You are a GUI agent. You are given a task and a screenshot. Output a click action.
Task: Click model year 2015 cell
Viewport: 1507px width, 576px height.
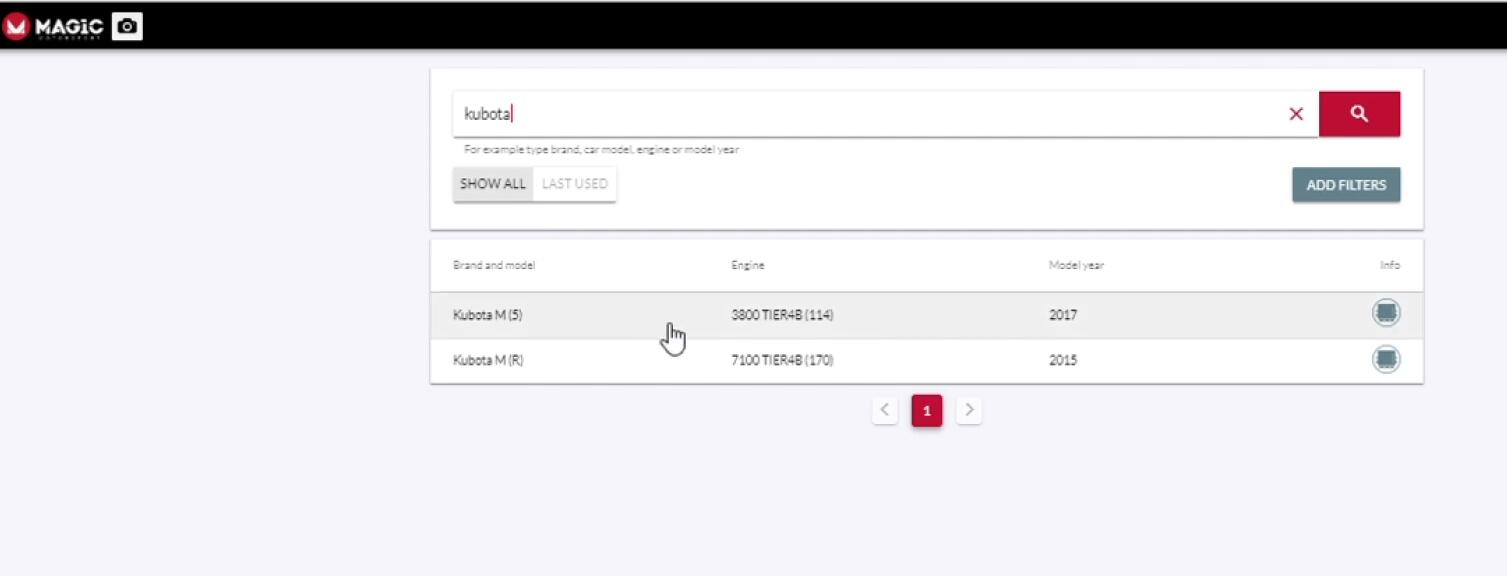pyautogui.click(x=1063, y=360)
